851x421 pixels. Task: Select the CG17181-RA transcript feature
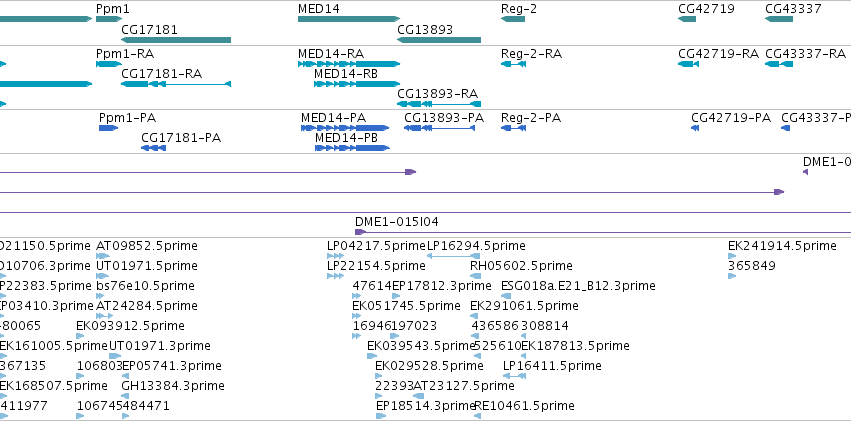coord(176,84)
